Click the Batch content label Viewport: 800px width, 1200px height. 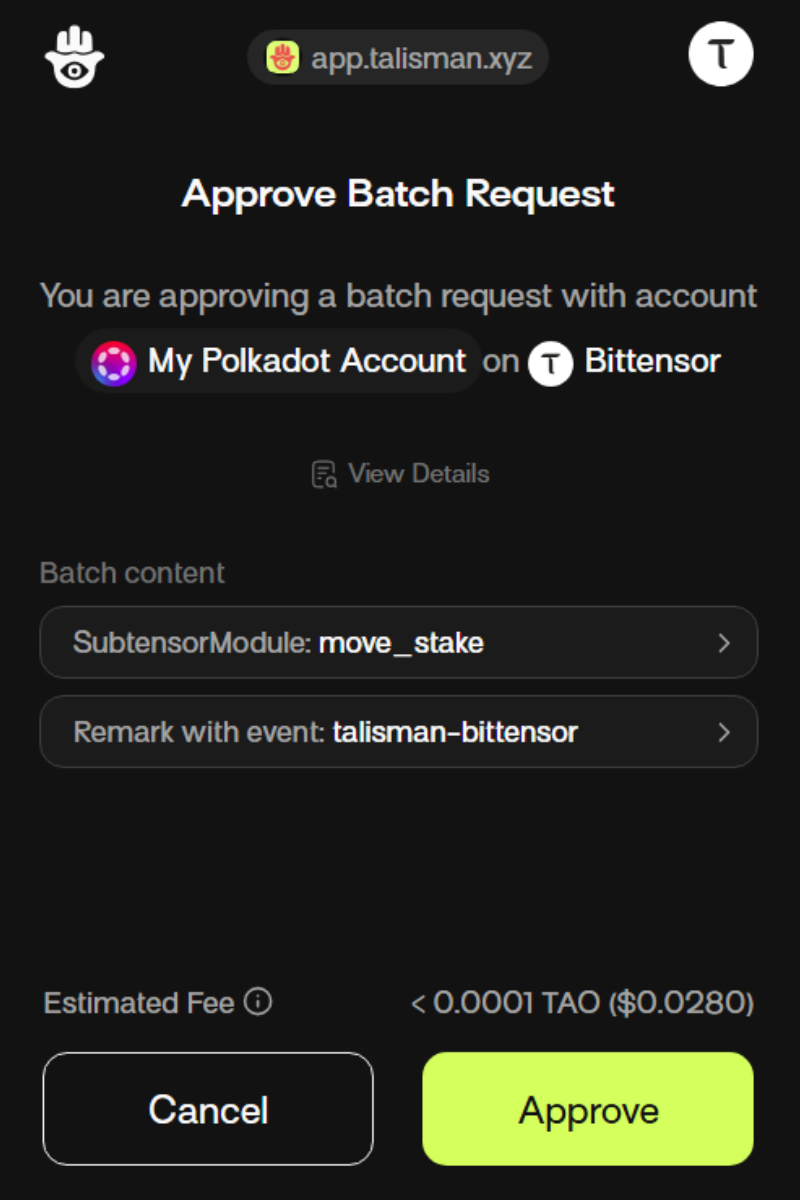[133, 573]
